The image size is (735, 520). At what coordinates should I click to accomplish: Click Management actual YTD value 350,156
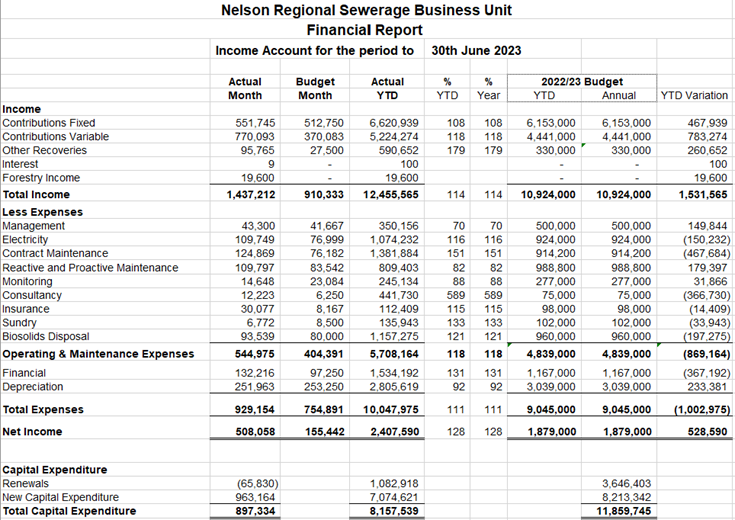398,226
